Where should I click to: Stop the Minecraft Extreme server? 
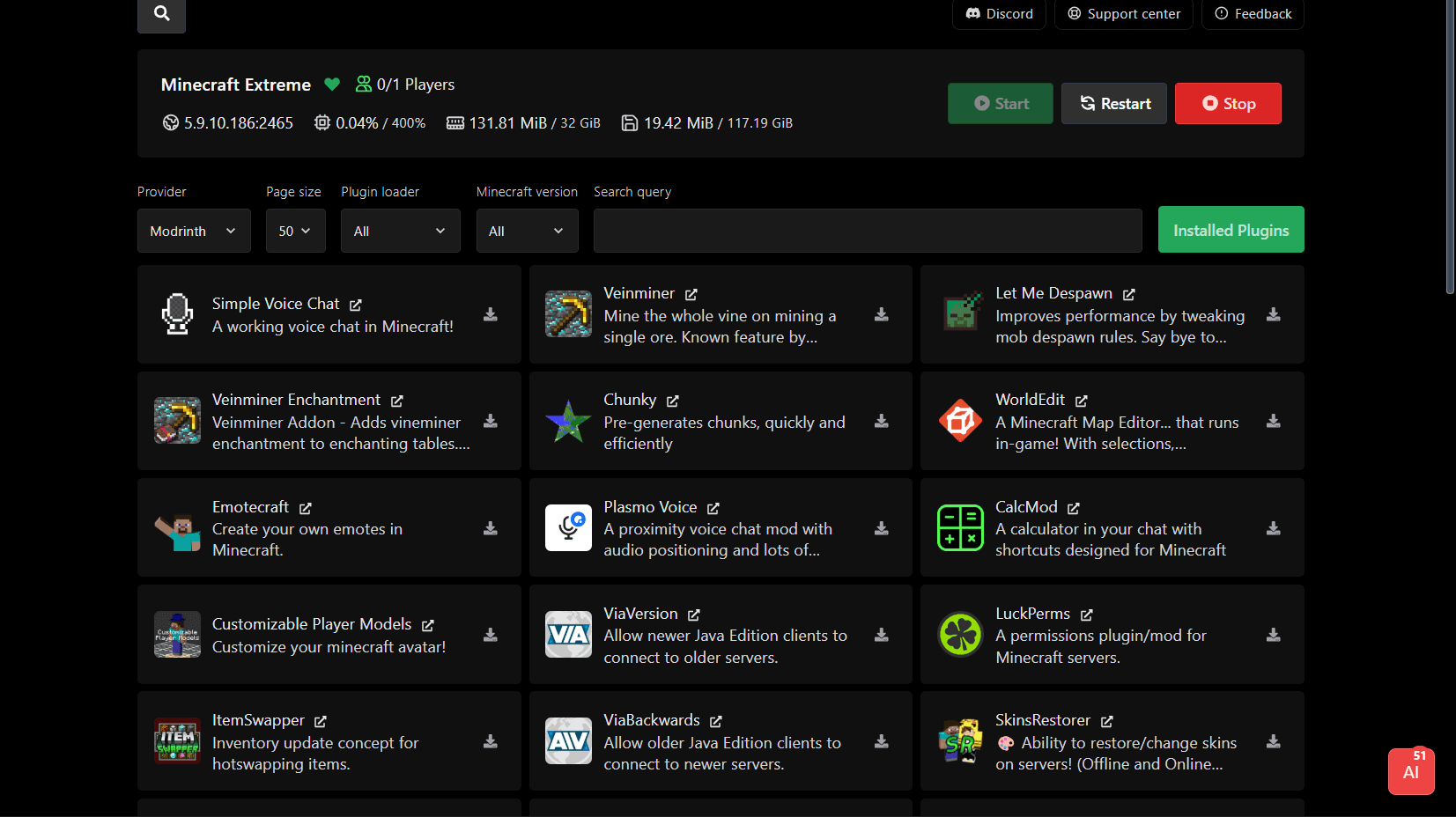coord(1228,103)
